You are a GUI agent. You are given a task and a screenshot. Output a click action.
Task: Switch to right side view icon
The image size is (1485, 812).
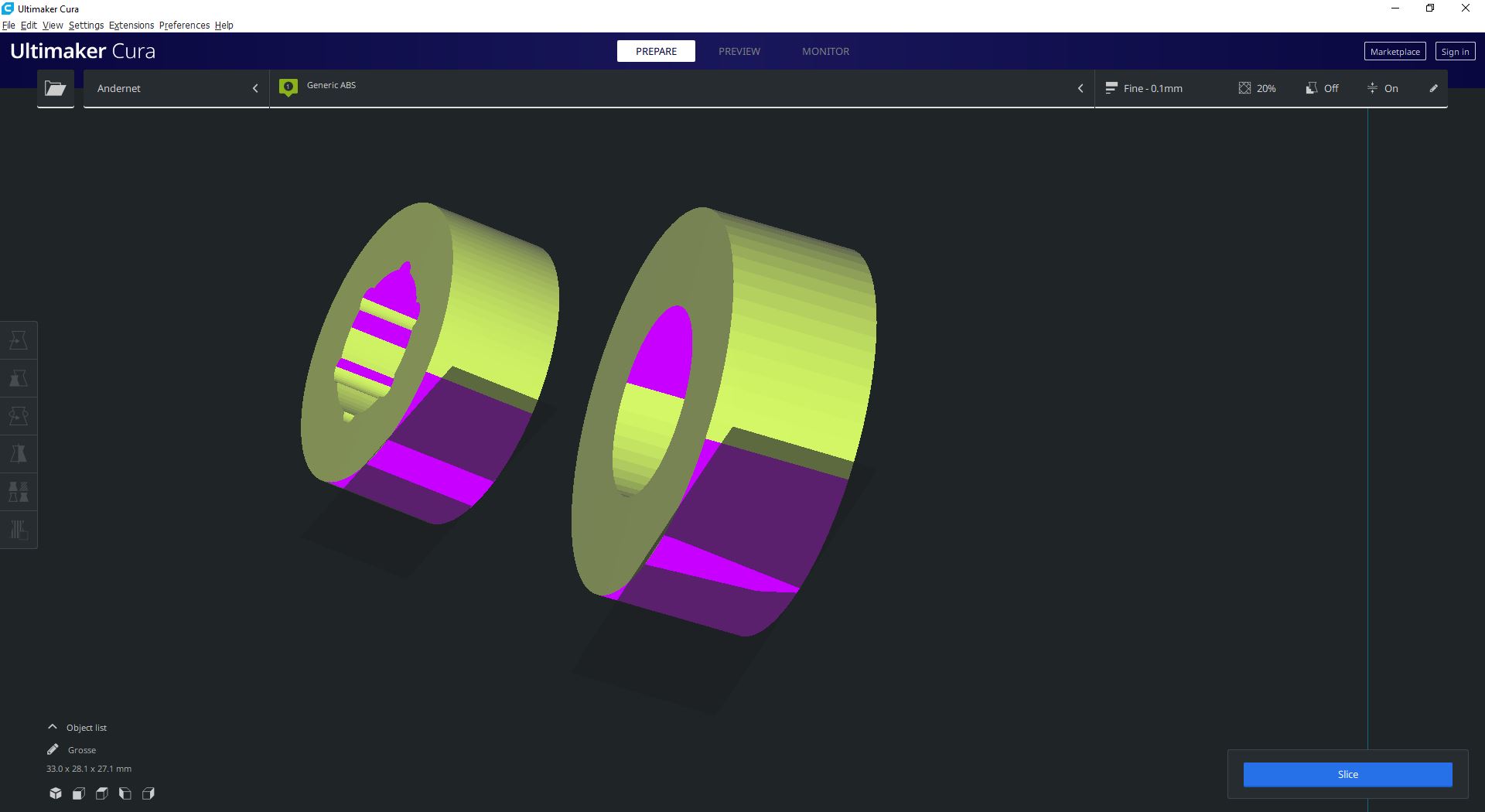(x=148, y=793)
